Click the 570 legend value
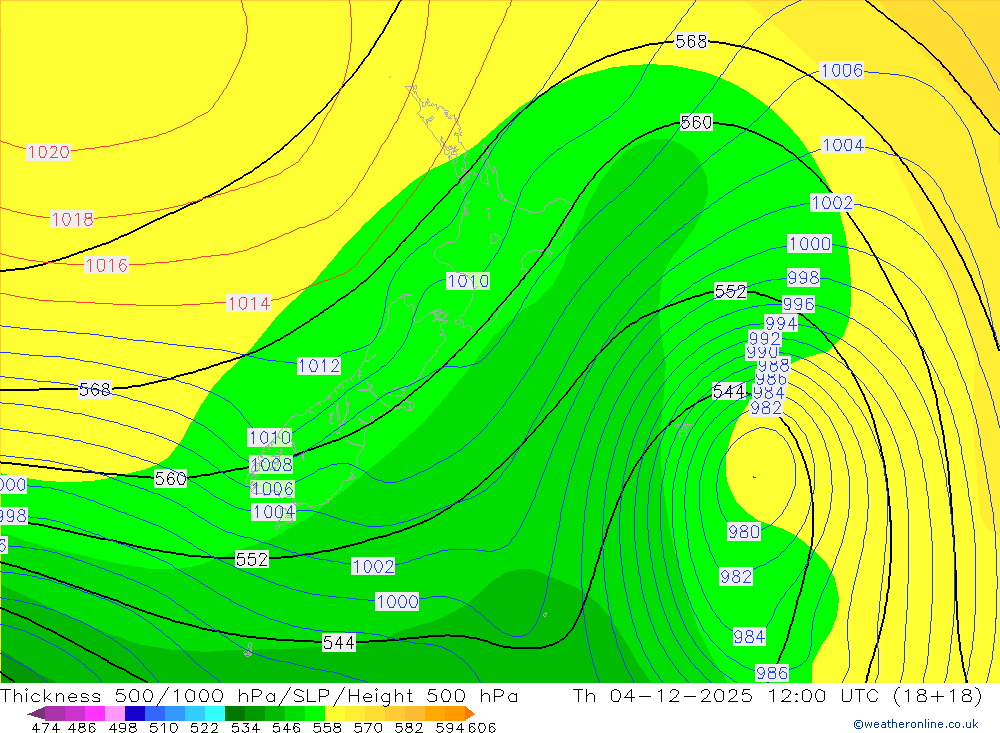Viewport: 1000px width, 733px height. (368, 727)
